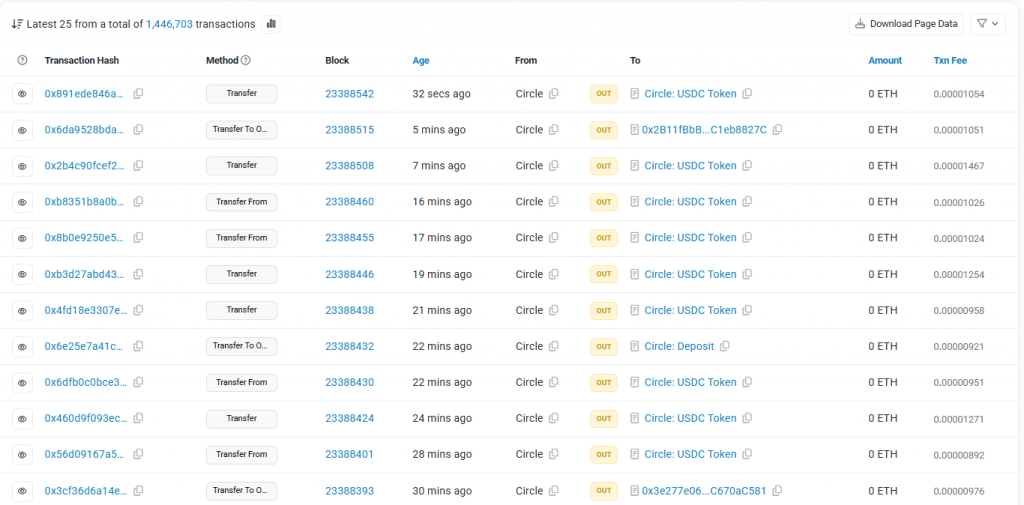The width and height of the screenshot is (1024, 505).
Task: Copy transaction hash 0x6da9528bda
Action: 138,130
